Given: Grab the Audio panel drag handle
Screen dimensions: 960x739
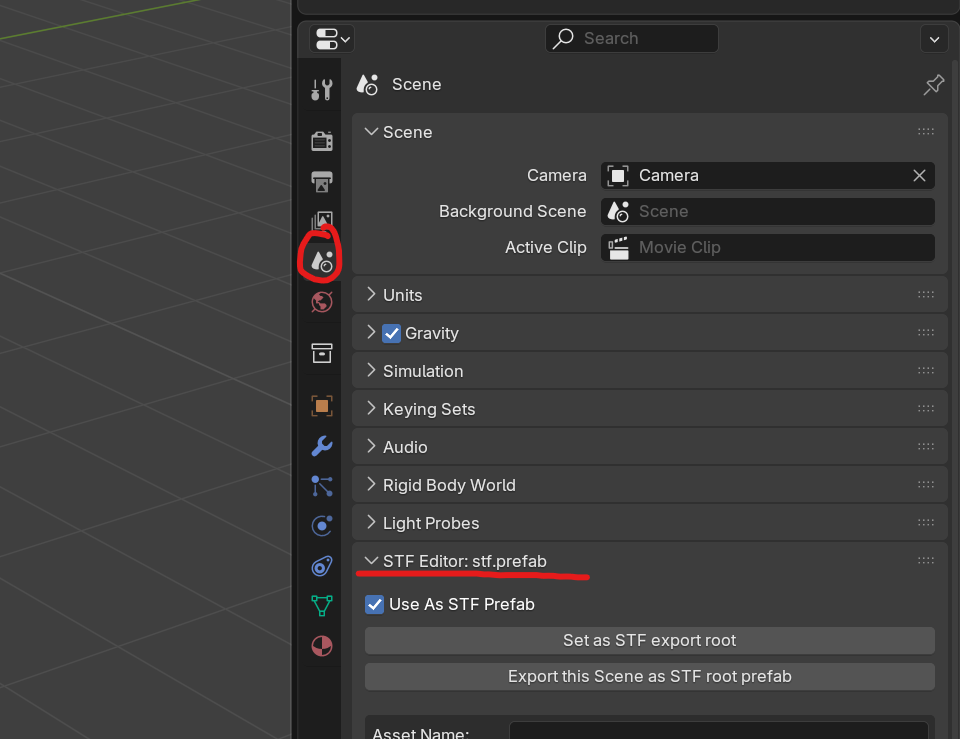Looking at the screenshot, I should [926, 446].
